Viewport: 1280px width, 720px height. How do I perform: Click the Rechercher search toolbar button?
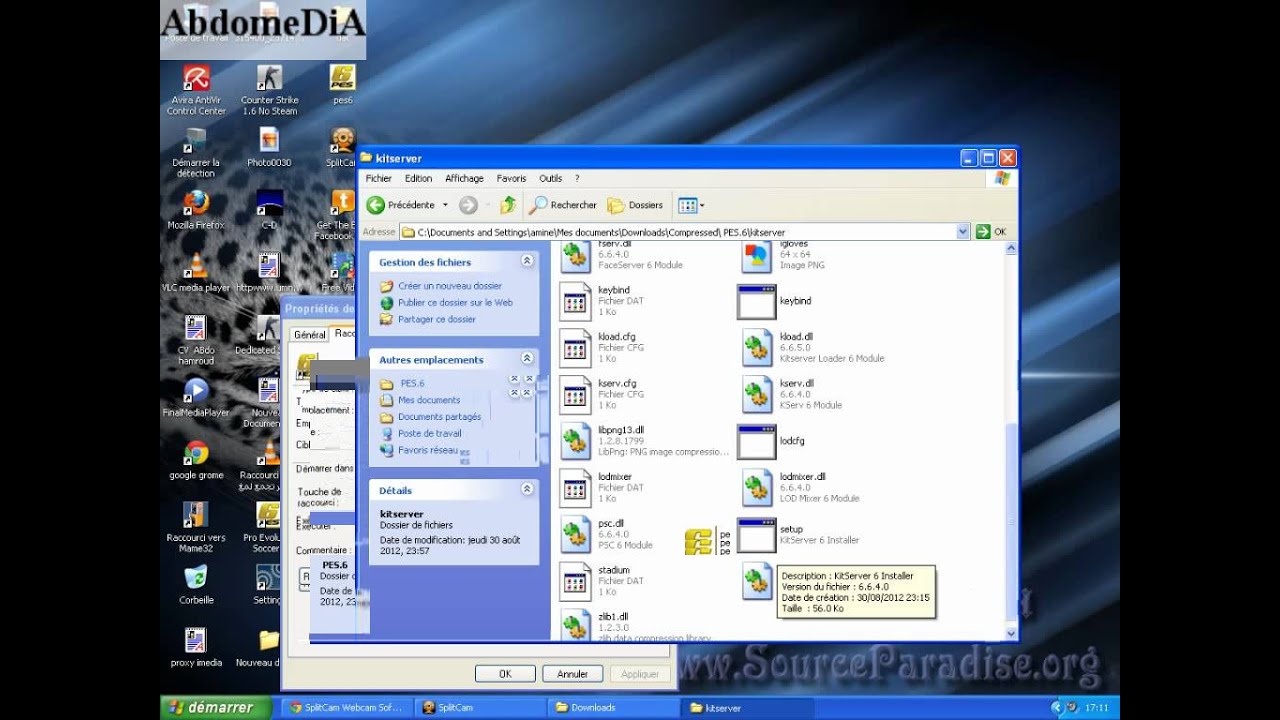pyautogui.click(x=563, y=205)
